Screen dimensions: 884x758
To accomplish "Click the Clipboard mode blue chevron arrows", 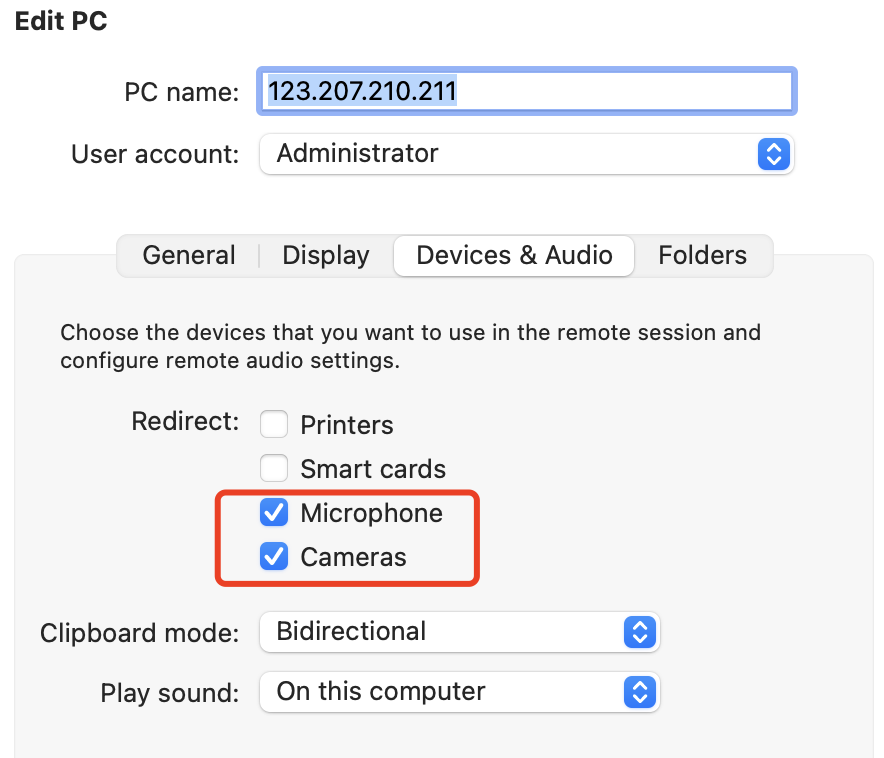I will tap(639, 632).
